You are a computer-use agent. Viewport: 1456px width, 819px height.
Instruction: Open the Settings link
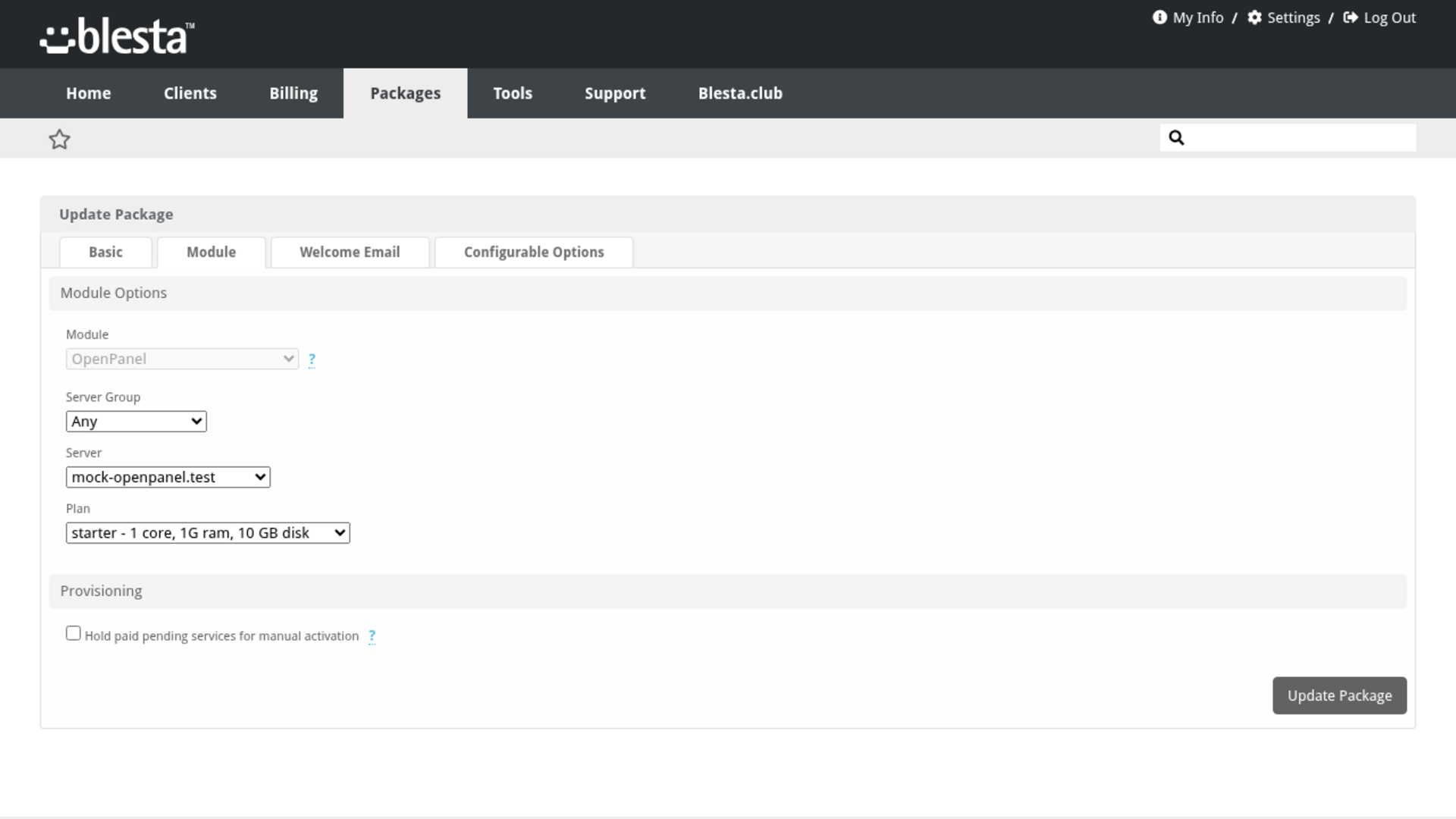point(1294,17)
